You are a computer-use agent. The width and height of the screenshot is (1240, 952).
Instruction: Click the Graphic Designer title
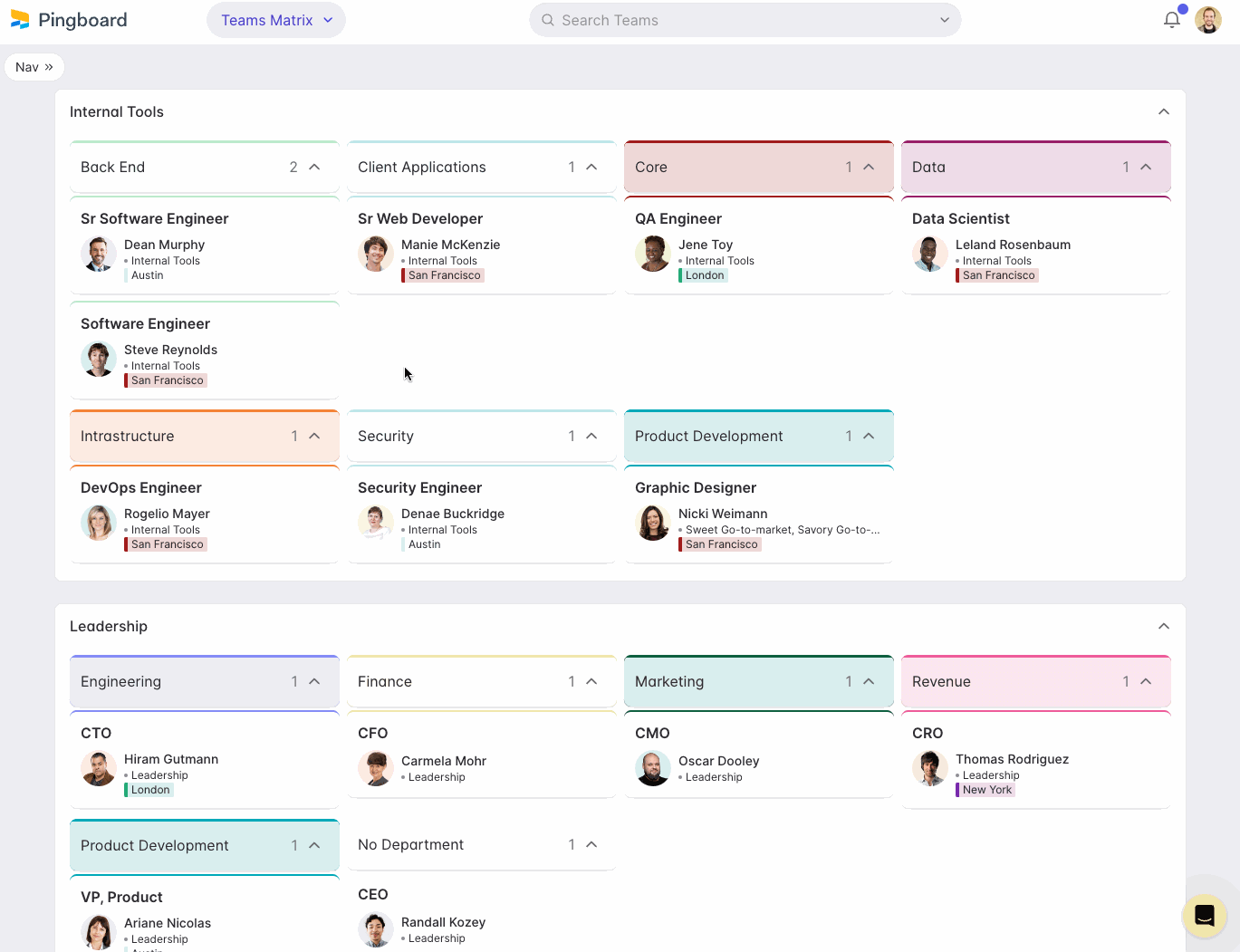click(696, 487)
